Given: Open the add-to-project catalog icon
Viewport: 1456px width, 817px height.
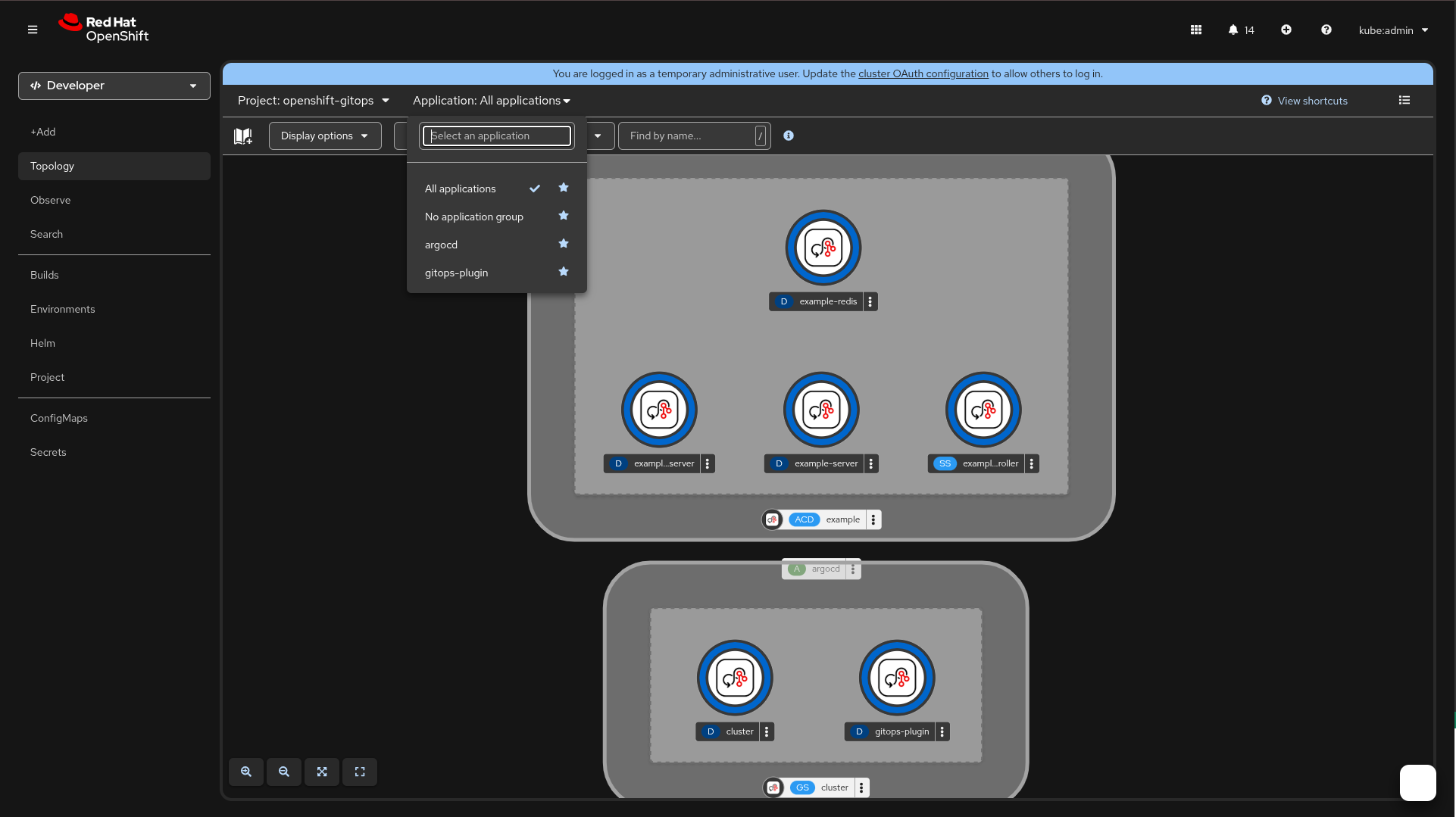Looking at the screenshot, I should (x=243, y=136).
